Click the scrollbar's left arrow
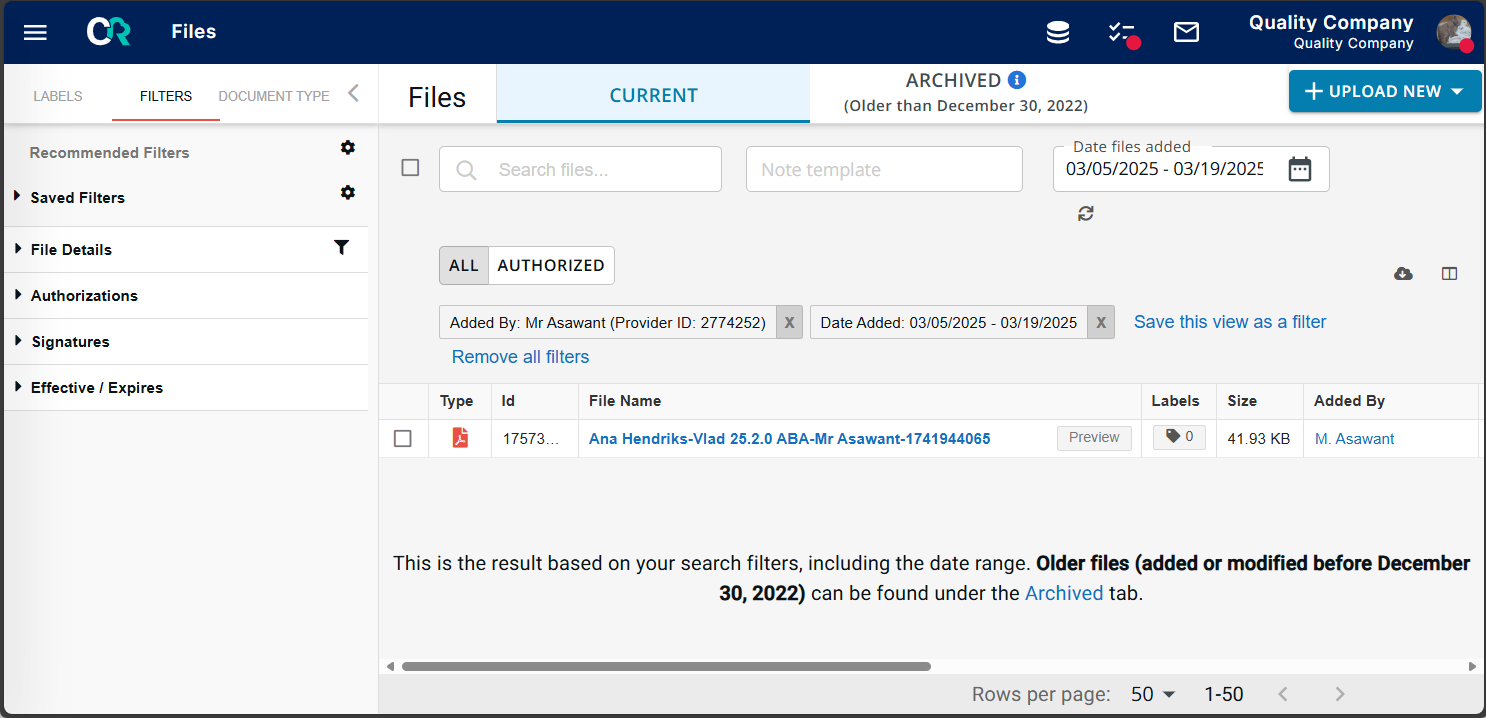 (390, 666)
